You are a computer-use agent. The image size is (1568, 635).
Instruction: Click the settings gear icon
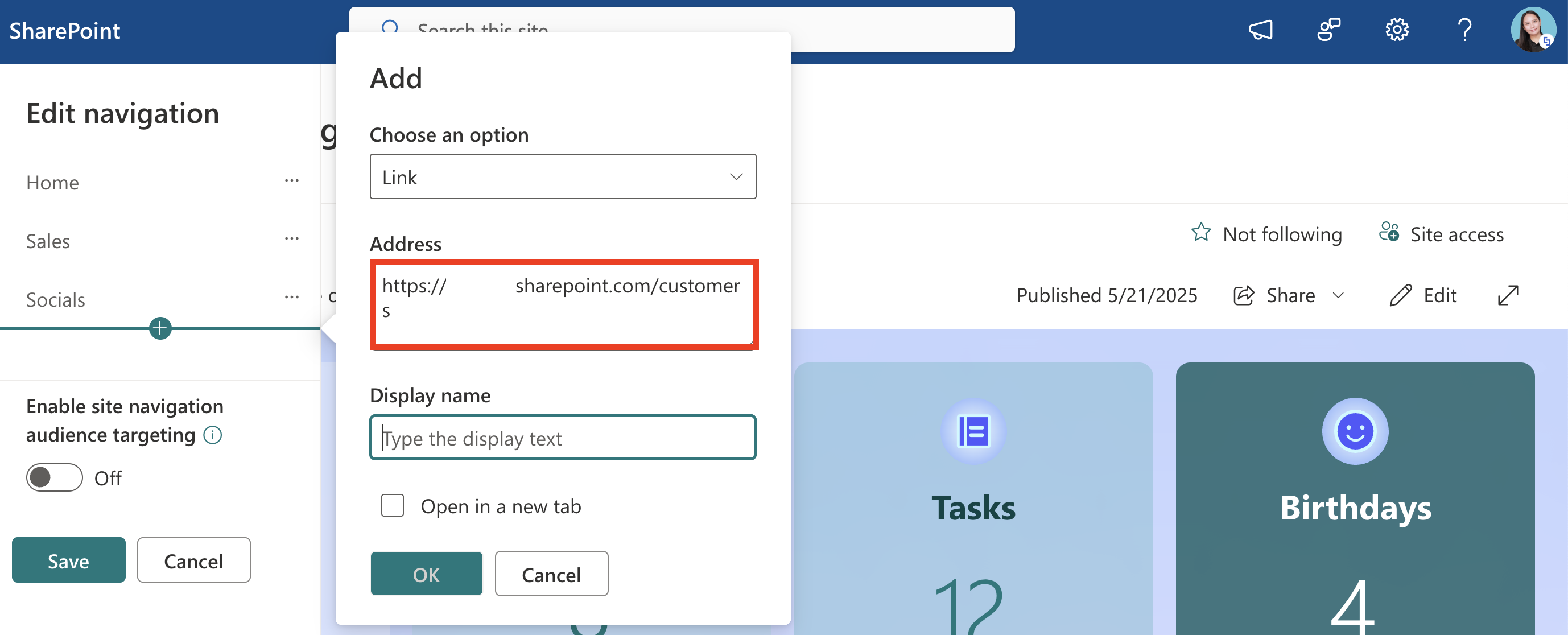click(1396, 29)
